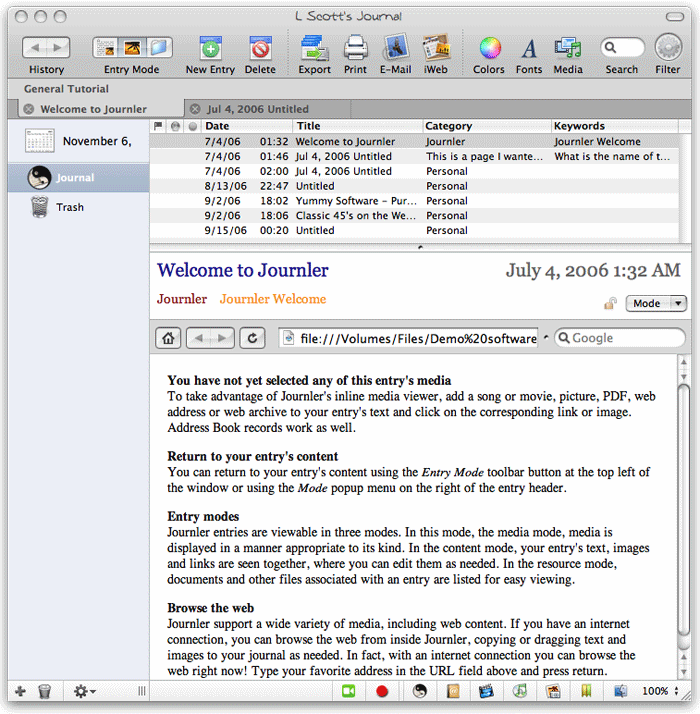This screenshot has width=700, height=714.
Task: Open the bookmarks icon in bottom bar
Action: [586, 691]
